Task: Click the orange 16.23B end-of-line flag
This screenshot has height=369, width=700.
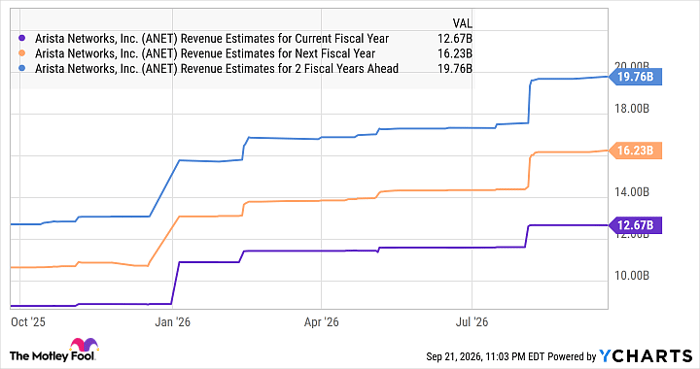Action: (x=635, y=150)
